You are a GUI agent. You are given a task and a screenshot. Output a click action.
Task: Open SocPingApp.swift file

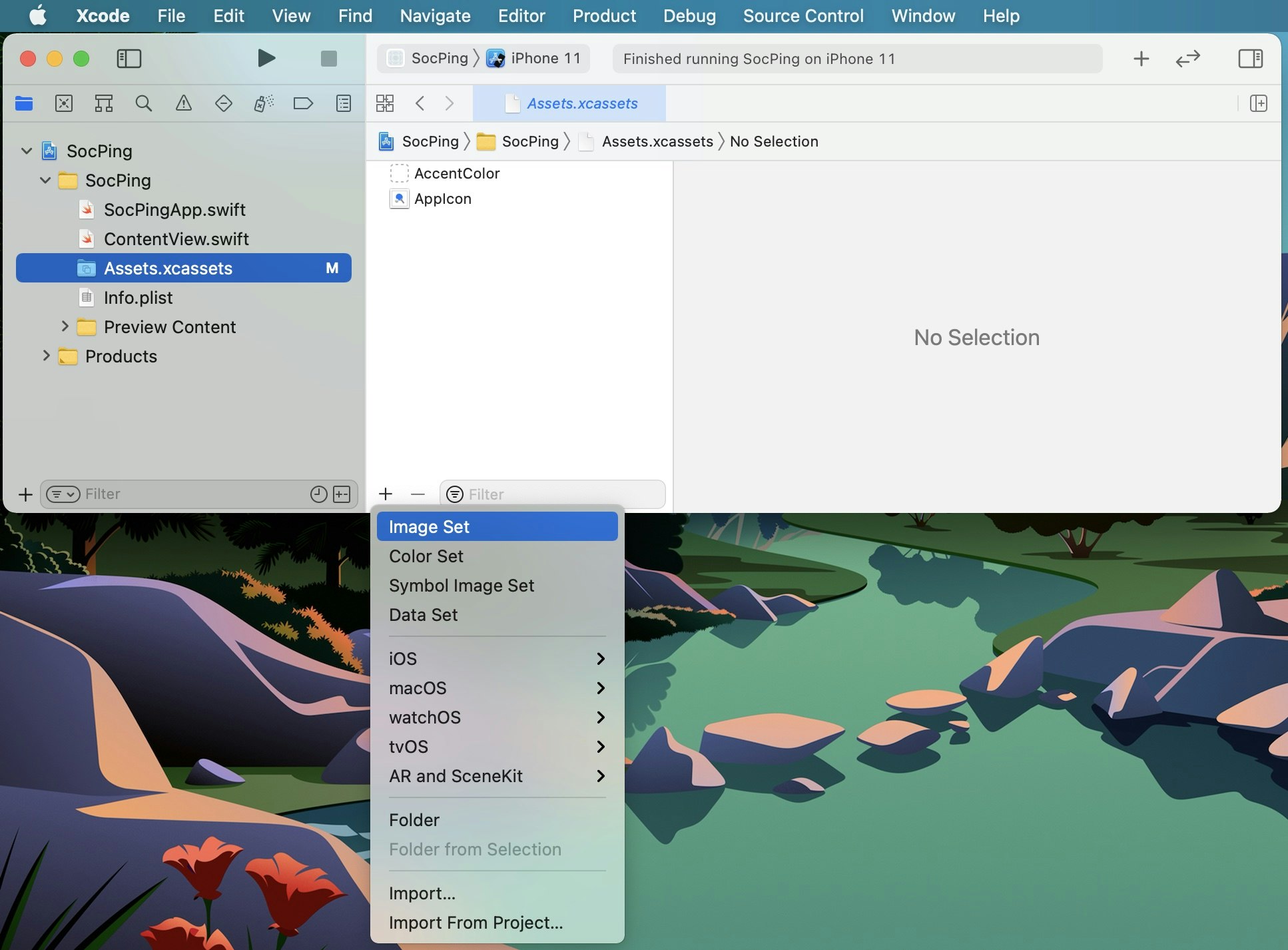174,210
